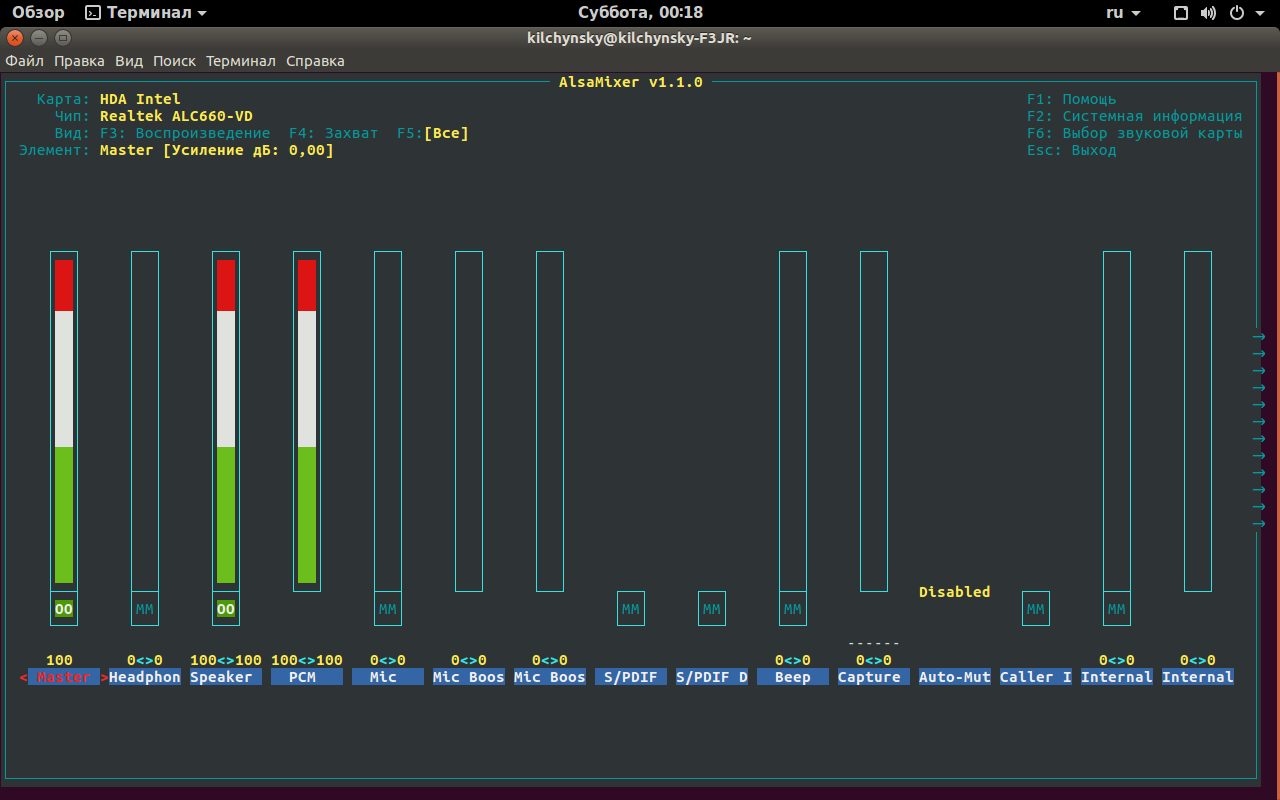Click the PCM 100<>100 level value
Screen dimensions: 1280x800
(x=307, y=660)
